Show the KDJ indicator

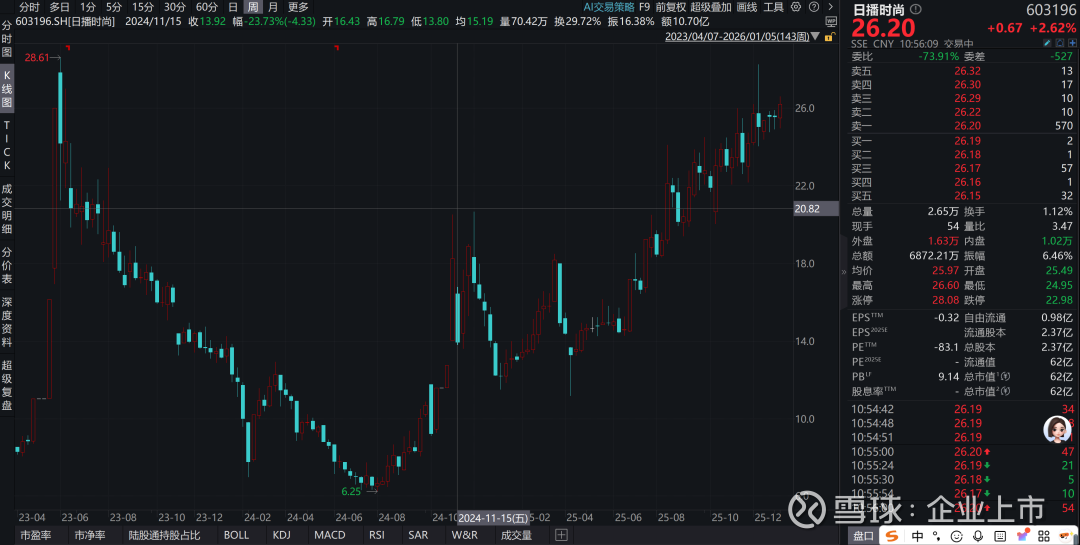click(x=282, y=535)
